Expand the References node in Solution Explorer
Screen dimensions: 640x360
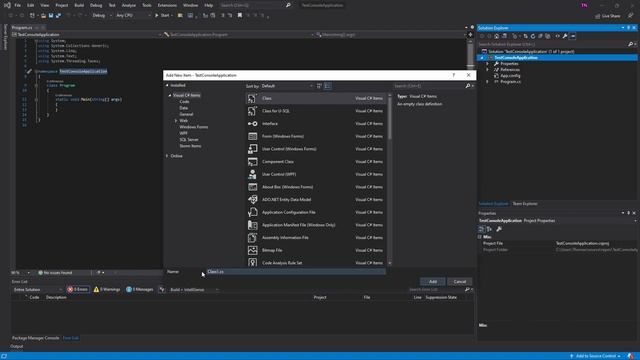[487, 70]
